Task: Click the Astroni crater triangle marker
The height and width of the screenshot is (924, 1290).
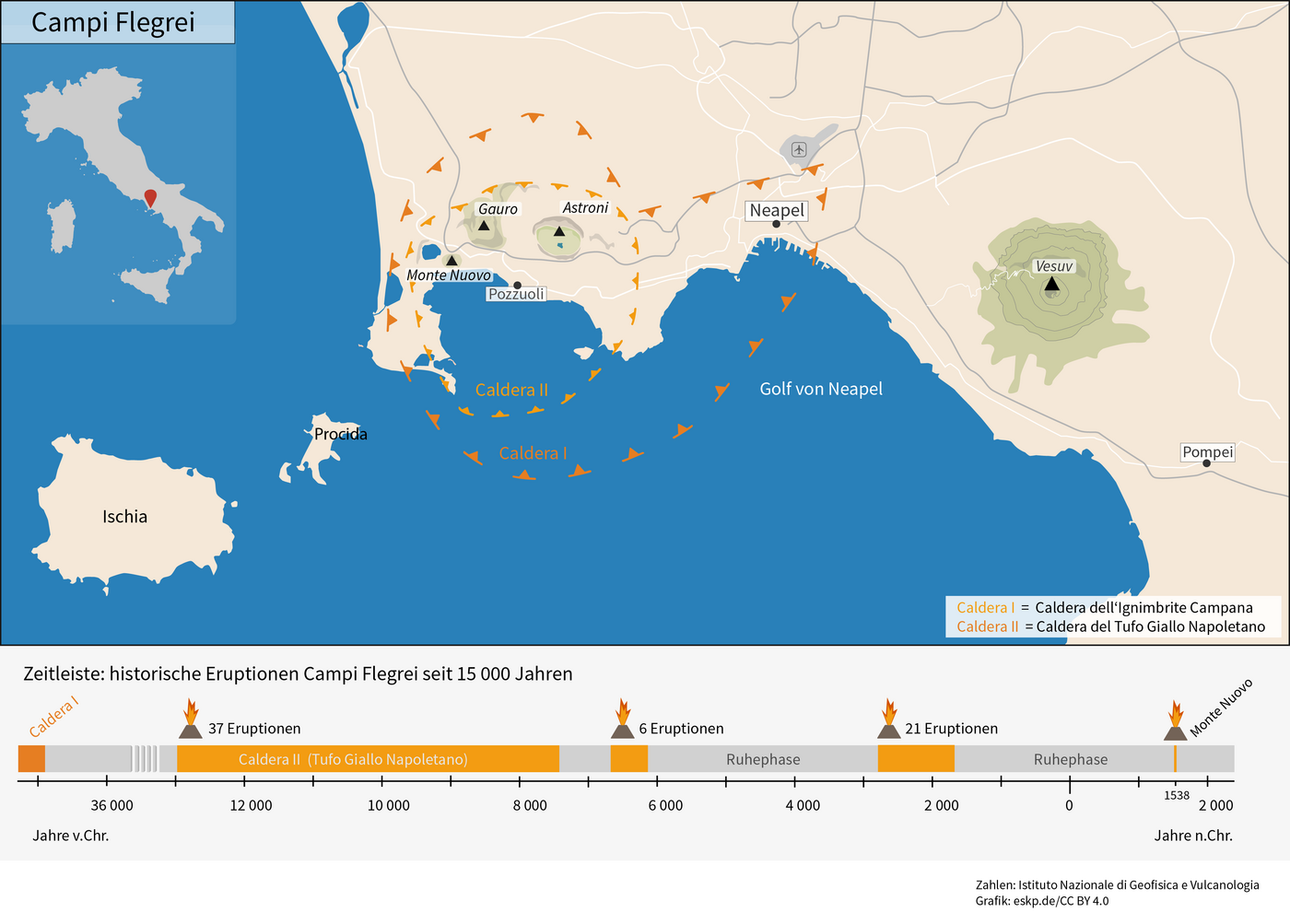Action: pyautogui.click(x=559, y=230)
